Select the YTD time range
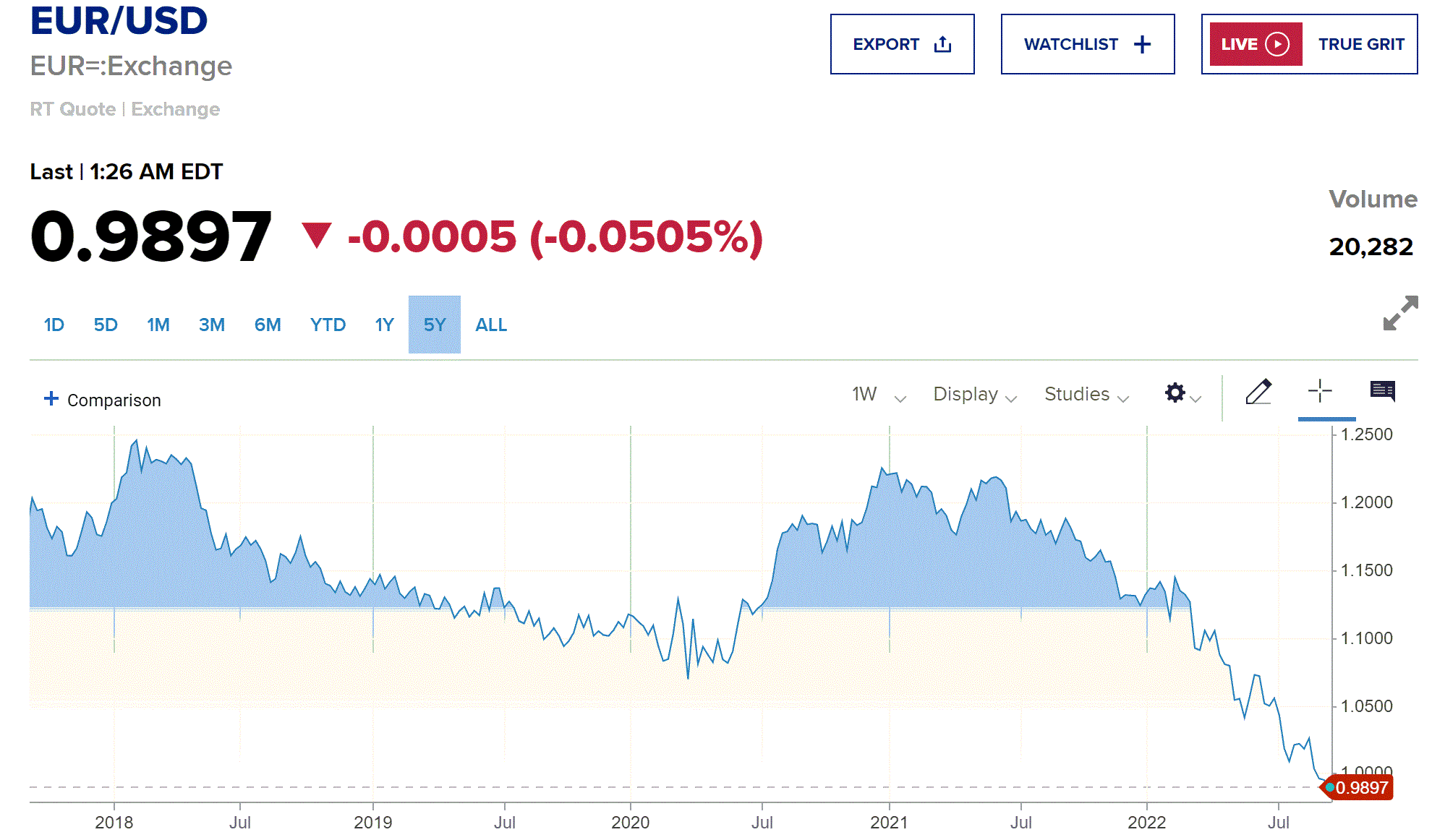This screenshot has height=840, width=1432. (x=328, y=325)
